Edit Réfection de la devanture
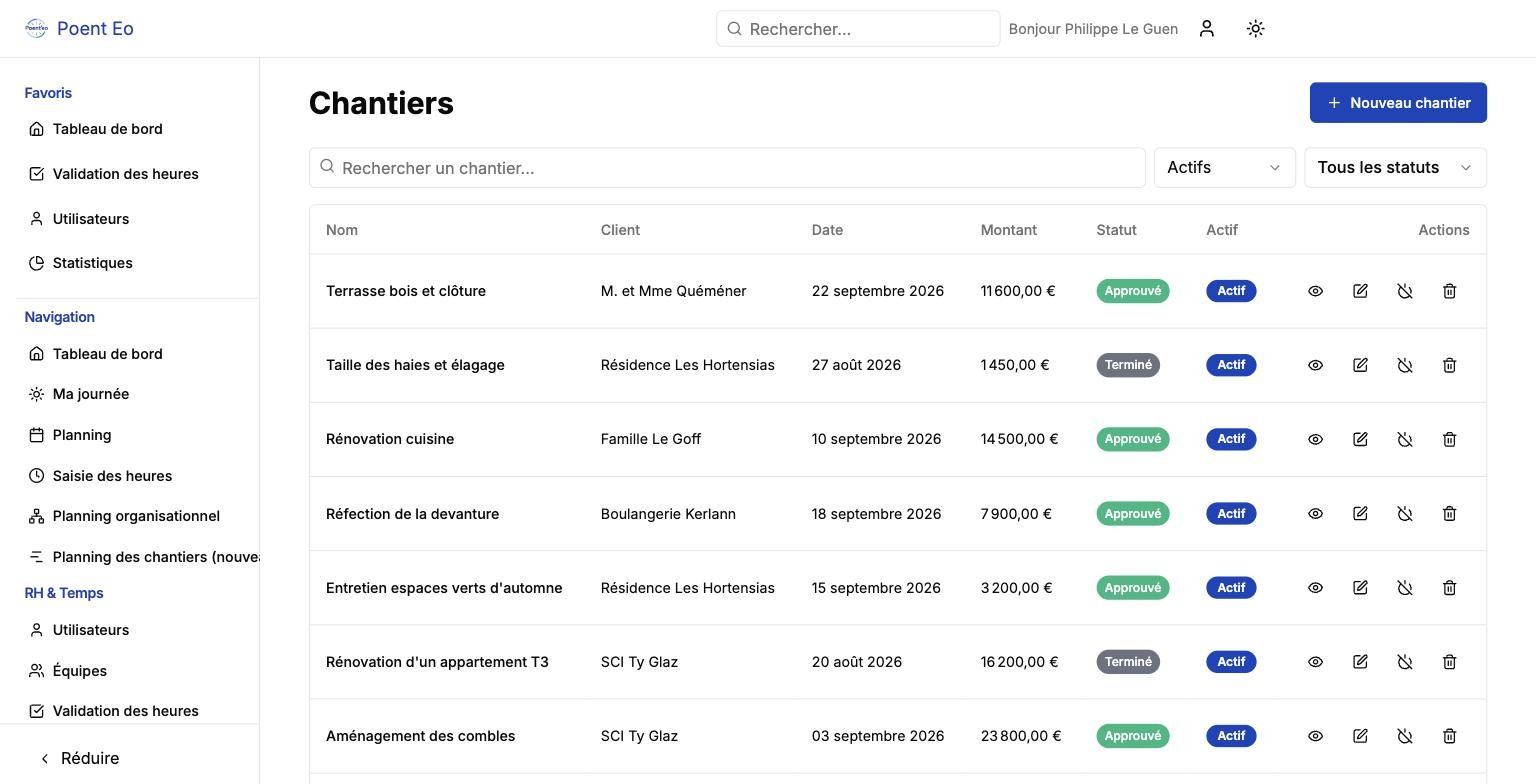This screenshot has height=784, width=1536. pos(1360,514)
